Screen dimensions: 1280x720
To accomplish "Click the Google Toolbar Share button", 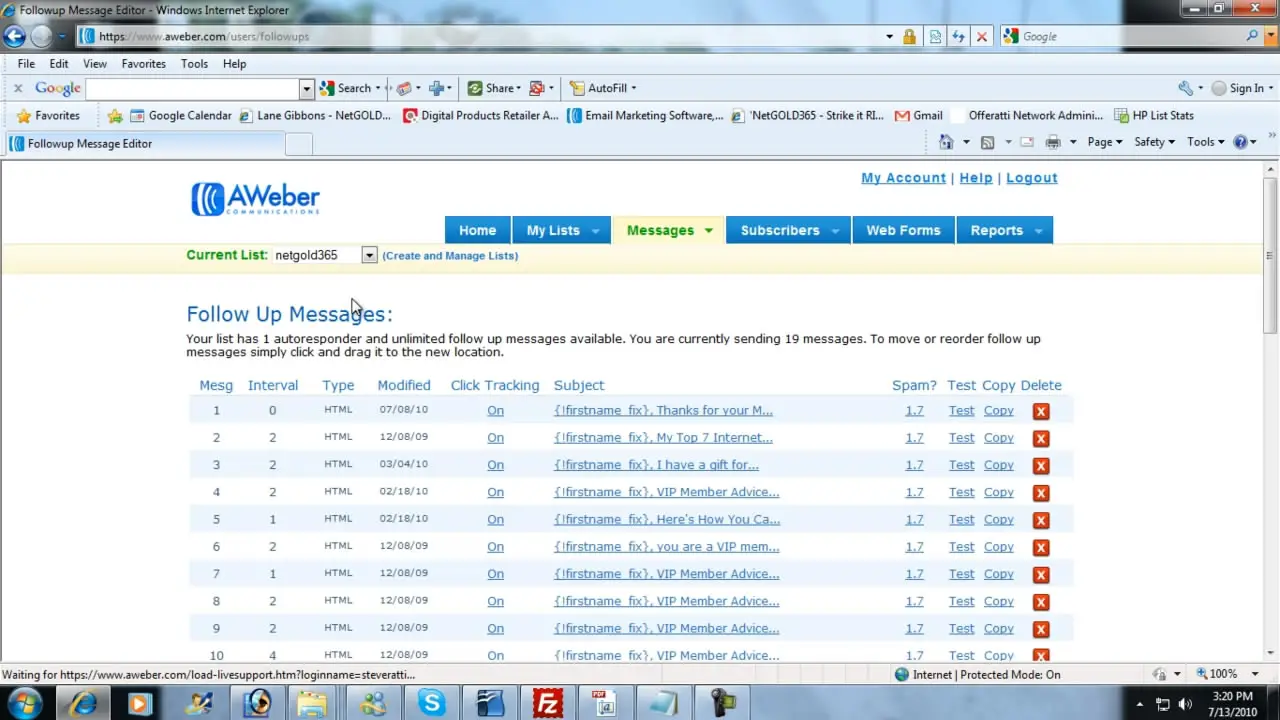I will pos(494,88).
